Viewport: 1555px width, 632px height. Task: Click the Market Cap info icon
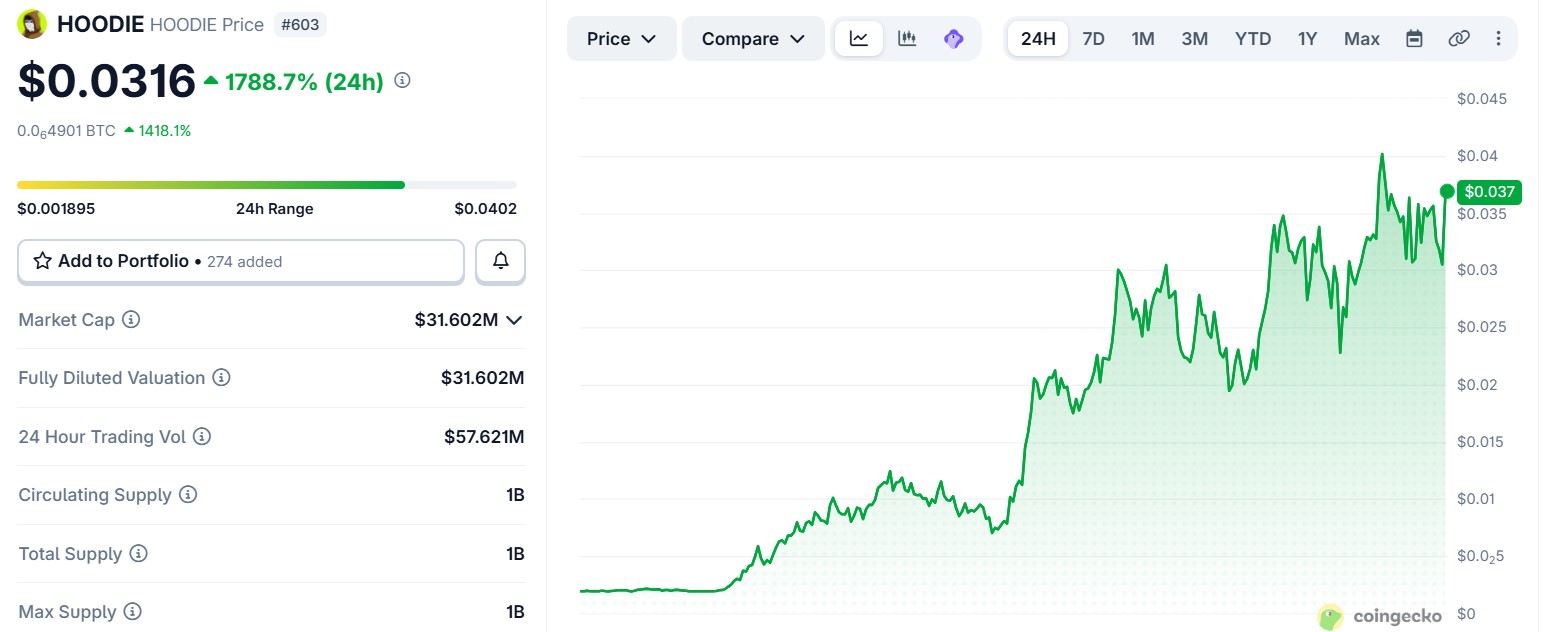pyautogui.click(x=131, y=320)
